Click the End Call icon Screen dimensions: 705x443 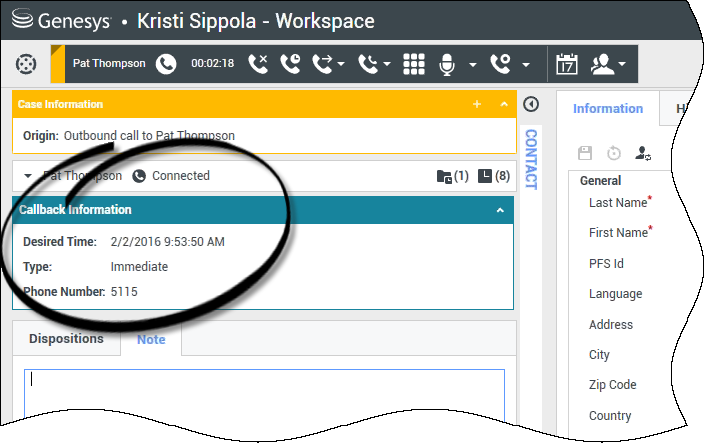(x=258, y=64)
